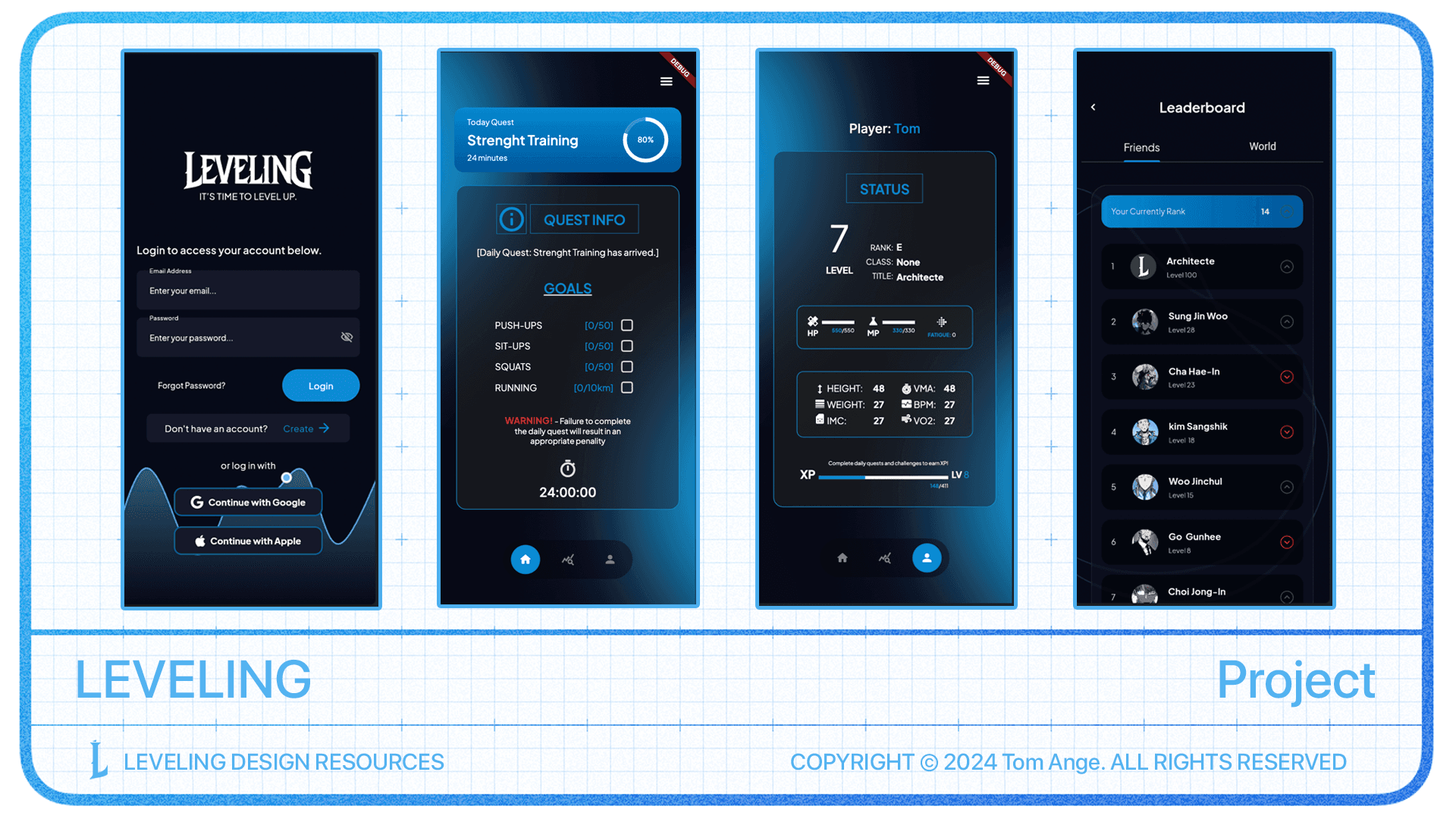Check the PUSH-UPS [0/50] checkbox
The image size is (1456, 819).
[x=628, y=324]
